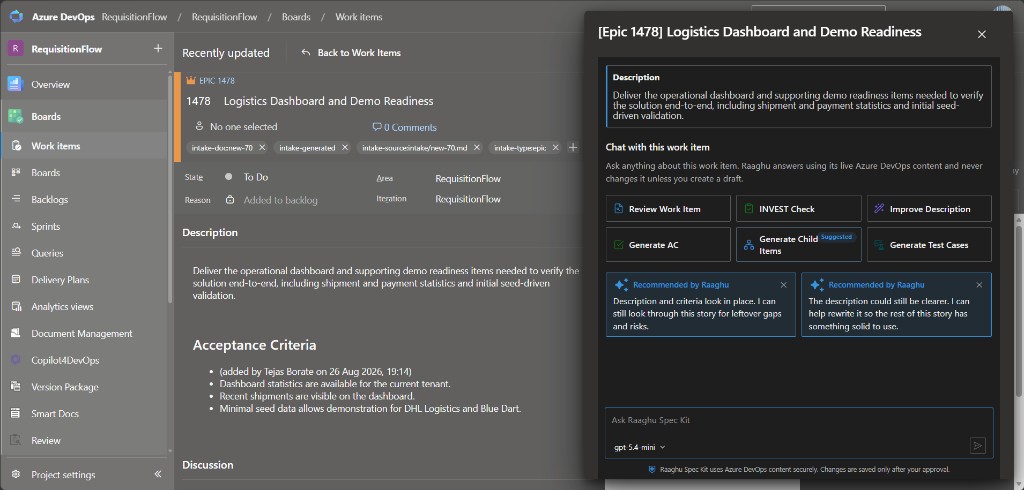Screen dimensions: 1024x490
Task: Dismiss the 'leftover gaps and risks' recommendation
Action: [784, 285]
